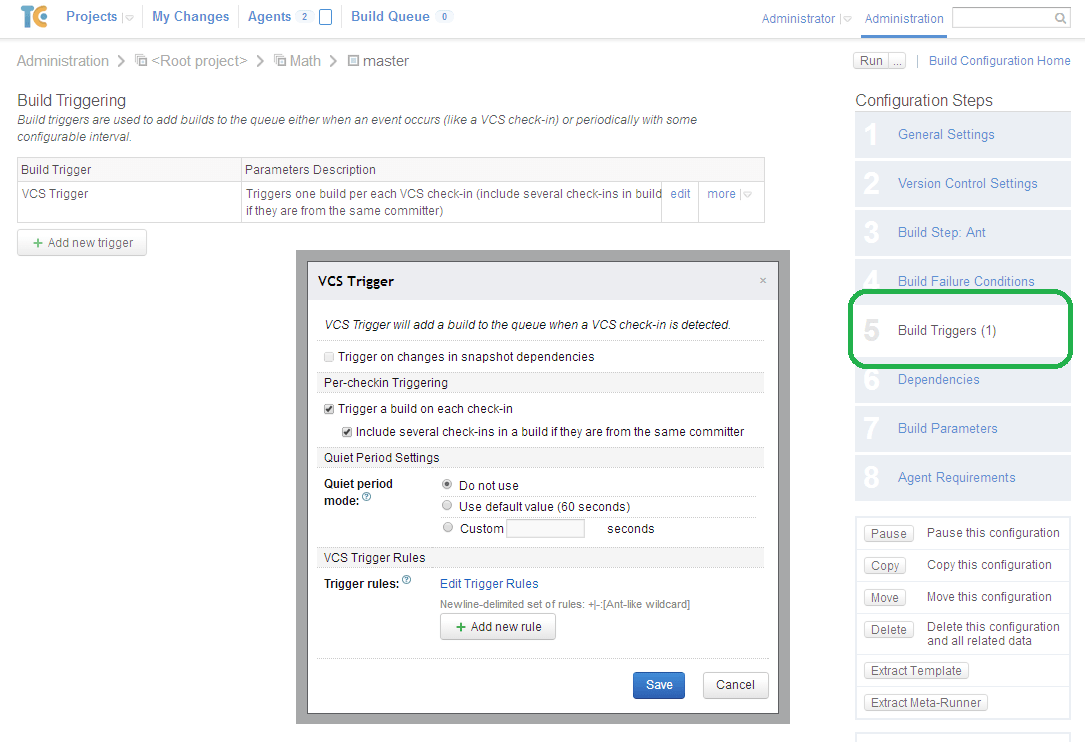Uncheck Include several check-ins from same committer
Image resolution: width=1085 pixels, height=742 pixels.
pos(347,432)
